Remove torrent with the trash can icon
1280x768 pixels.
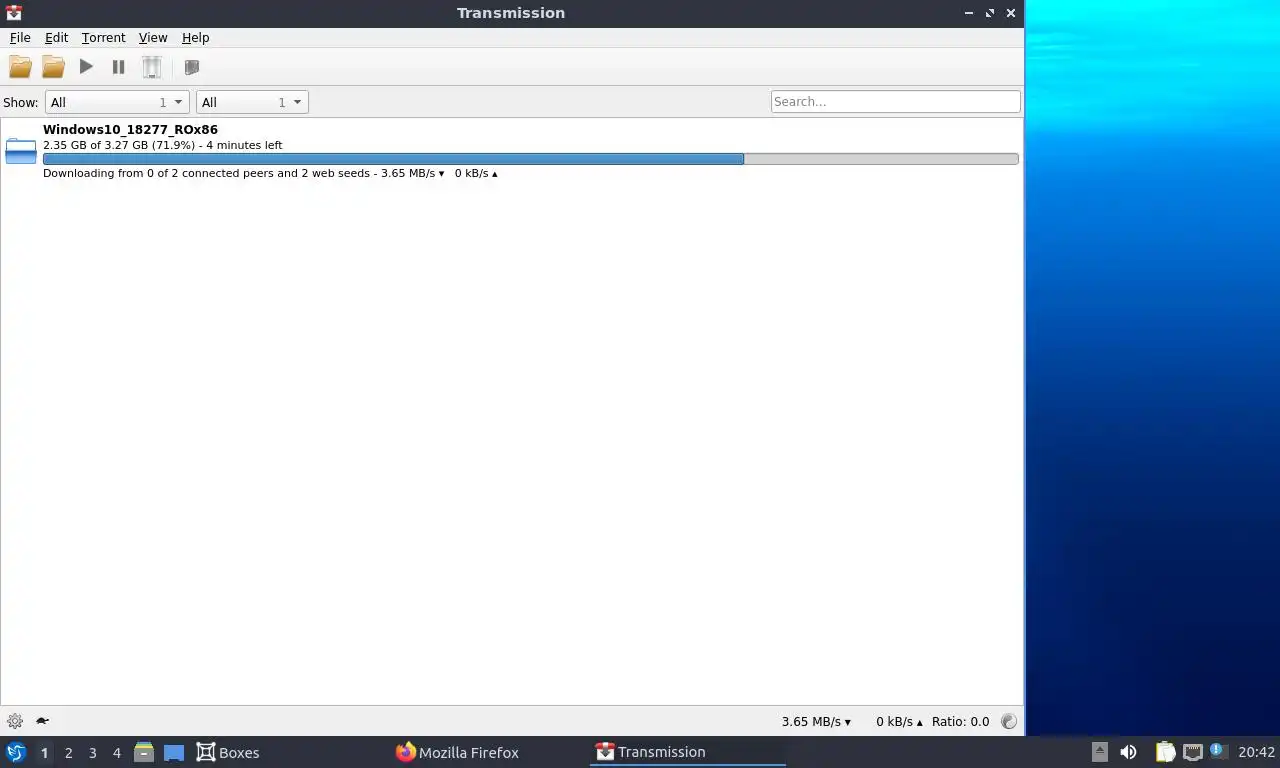(x=151, y=67)
